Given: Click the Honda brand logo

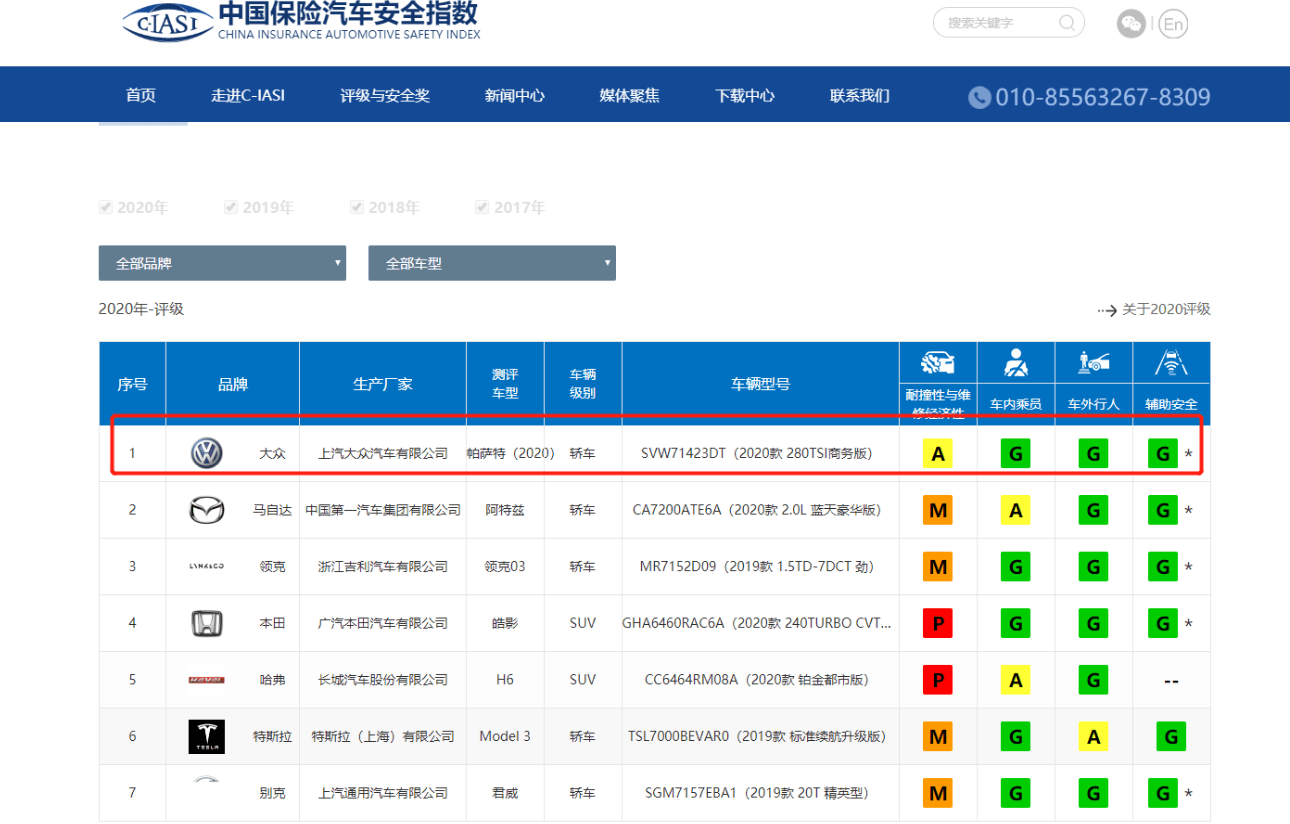Looking at the screenshot, I should point(207,623).
